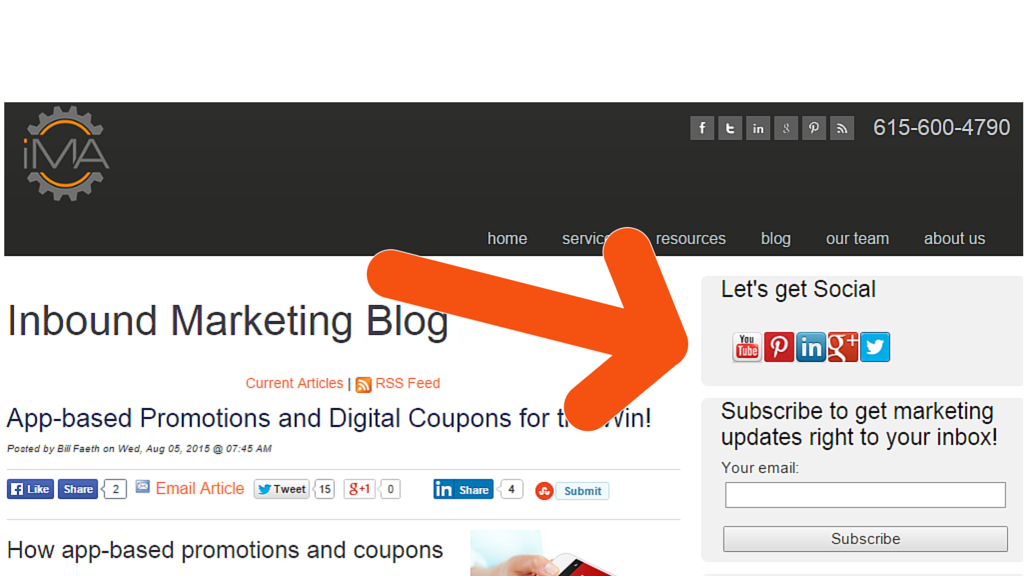Click the Tweet button
Image resolution: width=1027 pixels, height=576 pixels.
click(x=282, y=490)
